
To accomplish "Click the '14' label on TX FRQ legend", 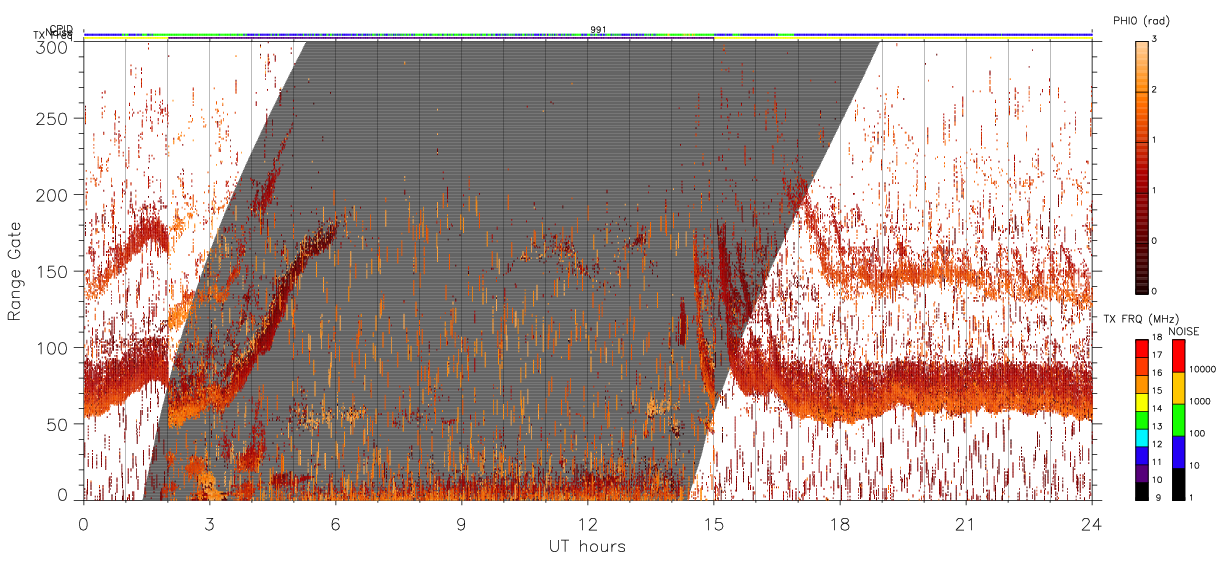I will 1157,410.
